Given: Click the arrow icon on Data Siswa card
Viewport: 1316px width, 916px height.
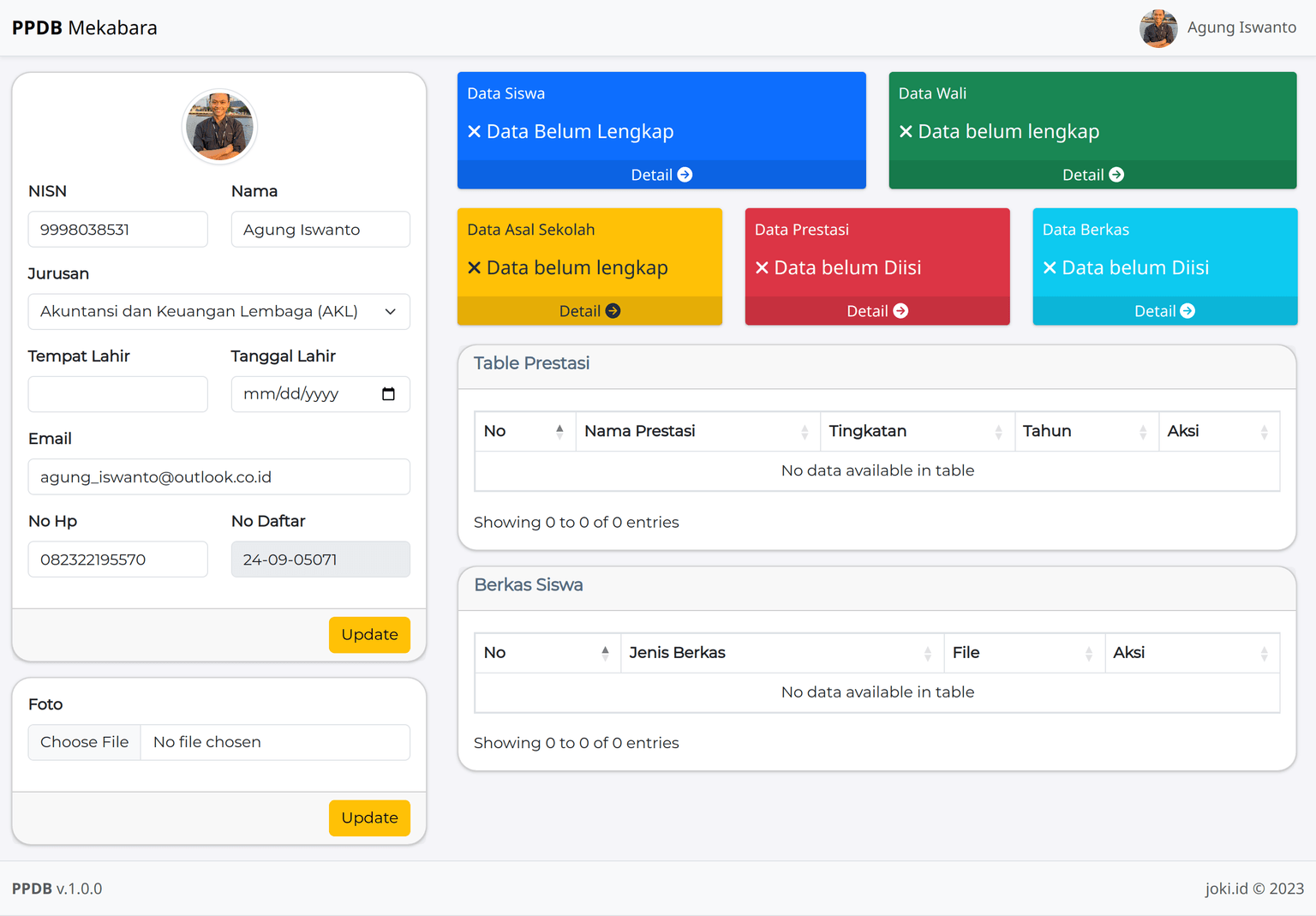Looking at the screenshot, I should [x=685, y=175].
